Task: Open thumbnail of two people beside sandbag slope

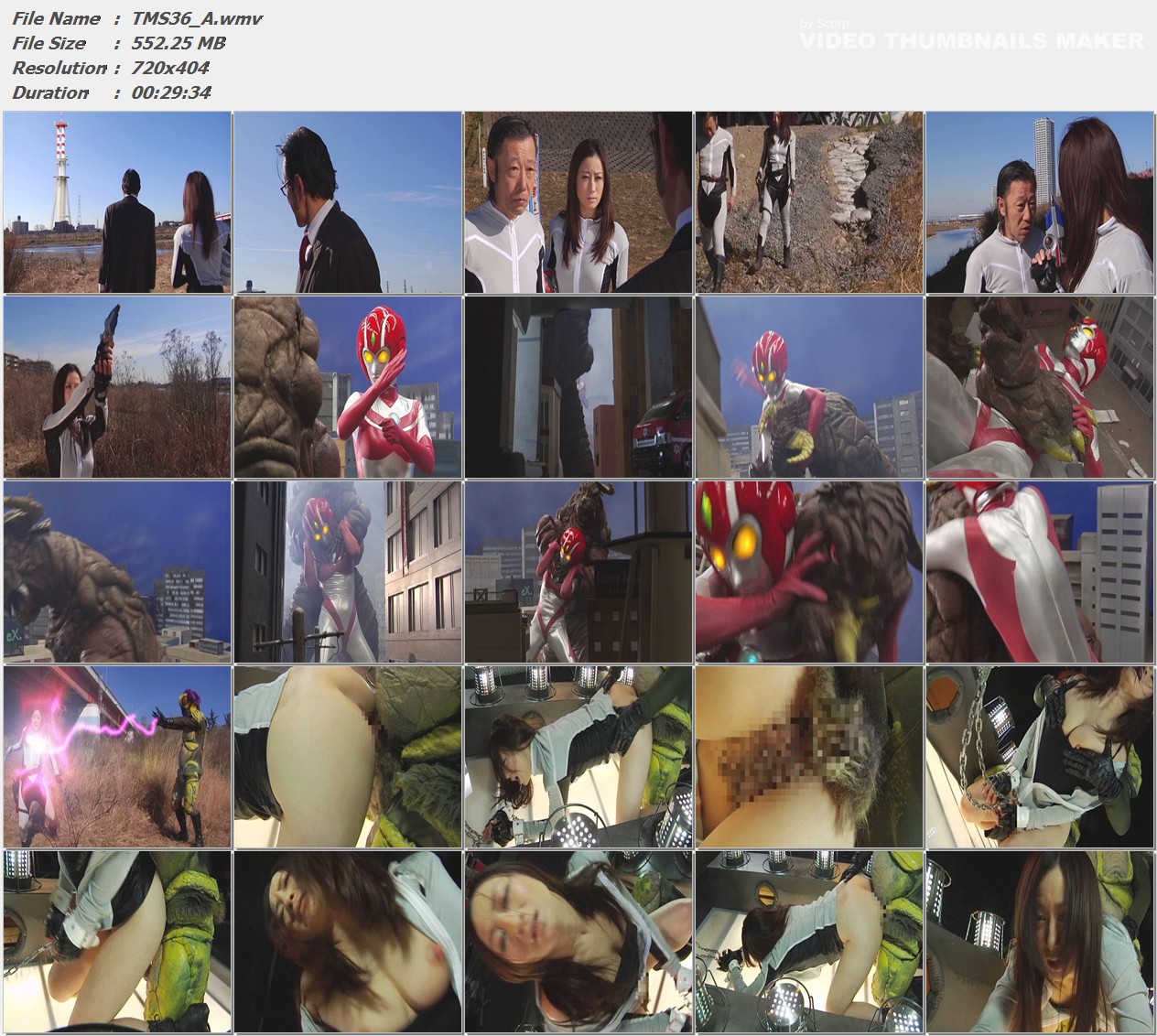Action: [809, 202]
